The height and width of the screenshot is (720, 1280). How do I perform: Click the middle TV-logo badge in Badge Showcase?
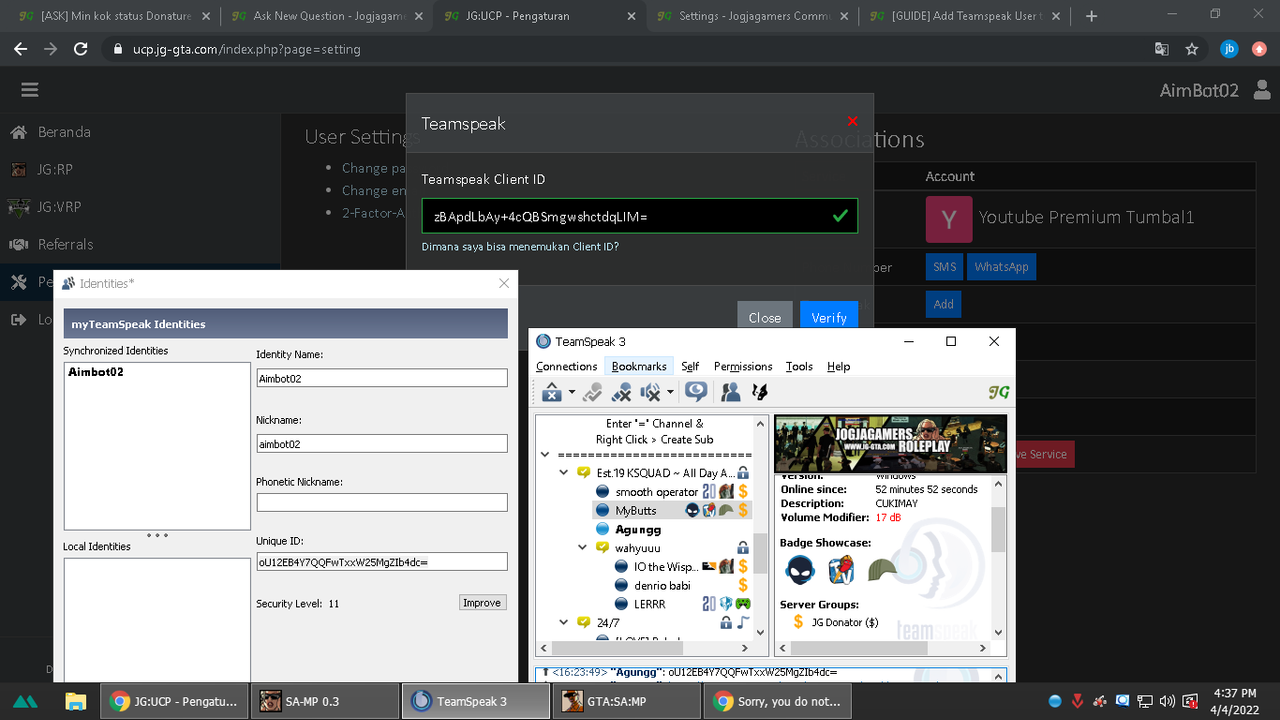point(841,569)
